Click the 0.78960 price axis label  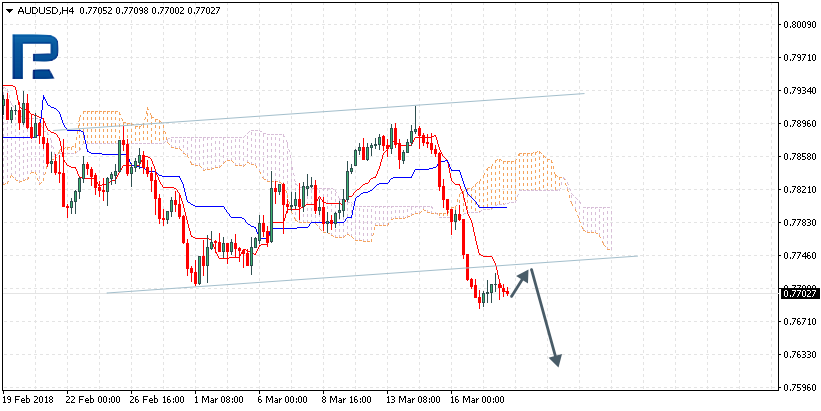pyautogui.click(x=798, y=125)
